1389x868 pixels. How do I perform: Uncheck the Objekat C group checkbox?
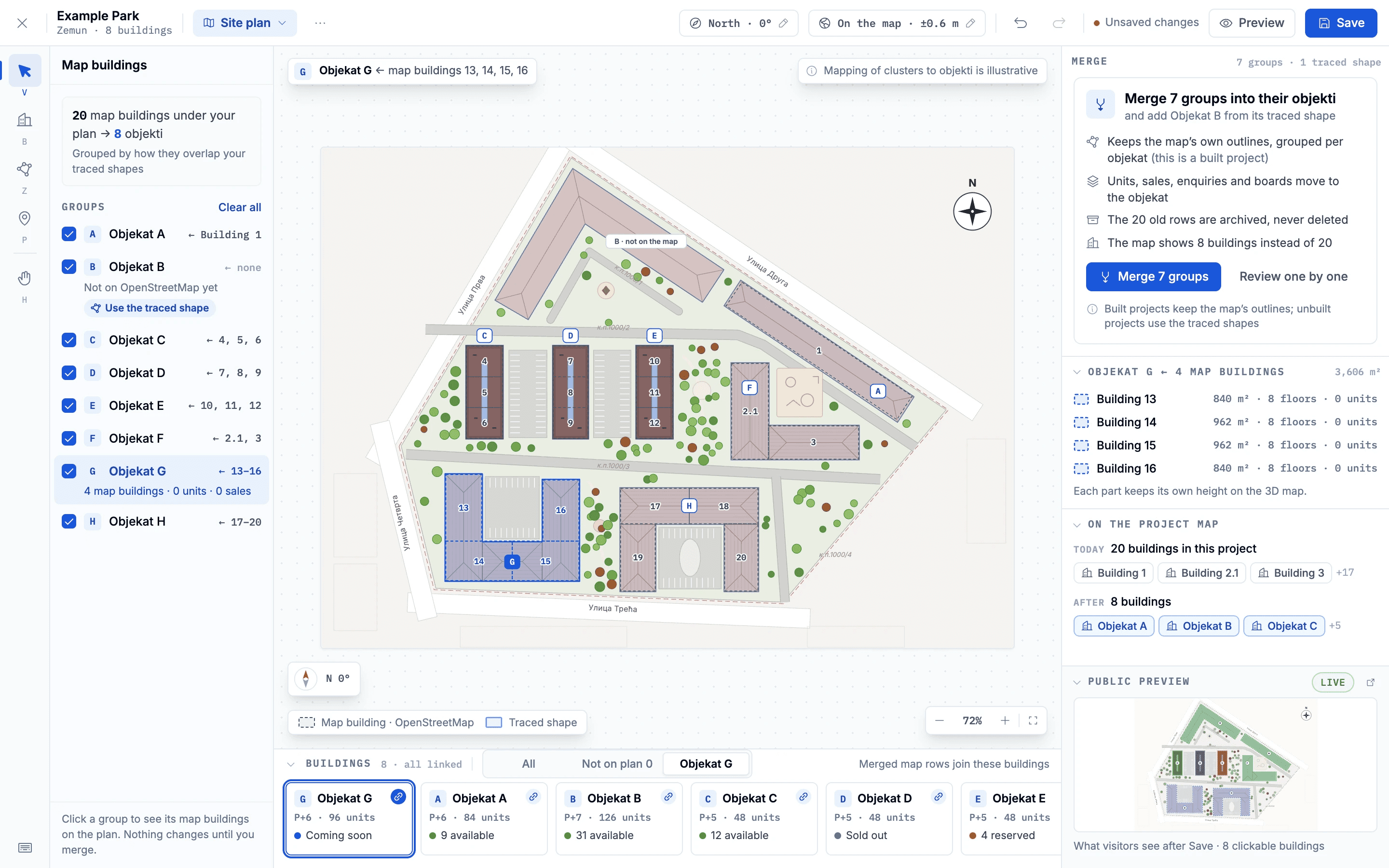coord(69,340)
